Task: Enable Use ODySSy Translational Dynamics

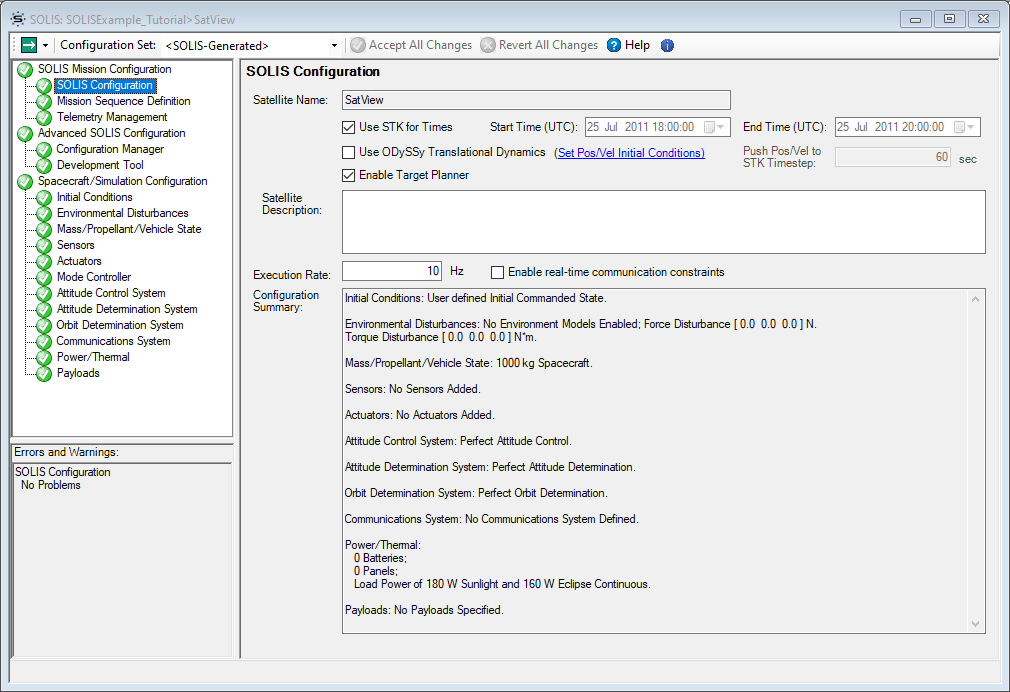Action: pos(348,152)
